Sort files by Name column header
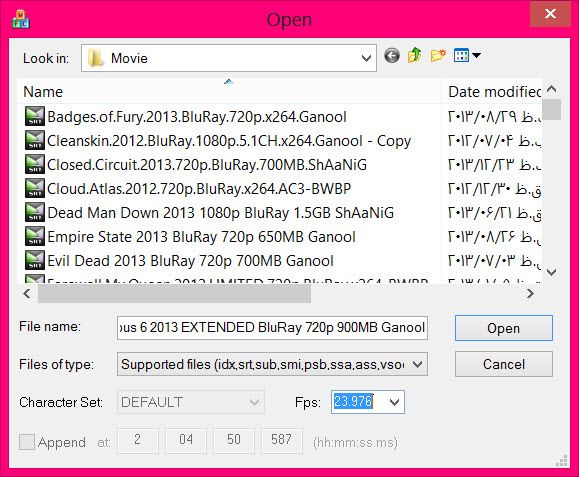 click(43, 92)
